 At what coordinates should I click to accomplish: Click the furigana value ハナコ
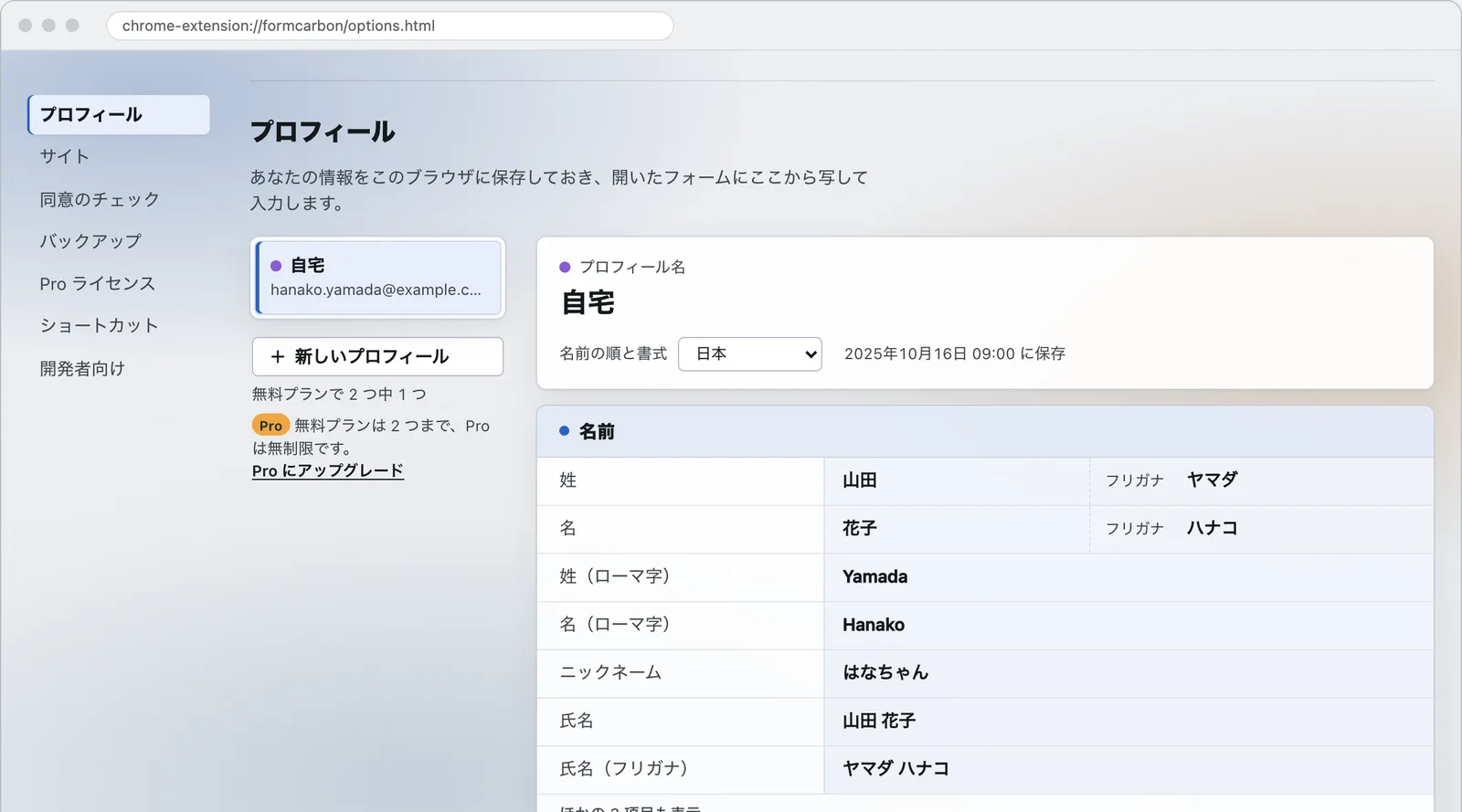pyautogui.click(x=1212, y=528)
